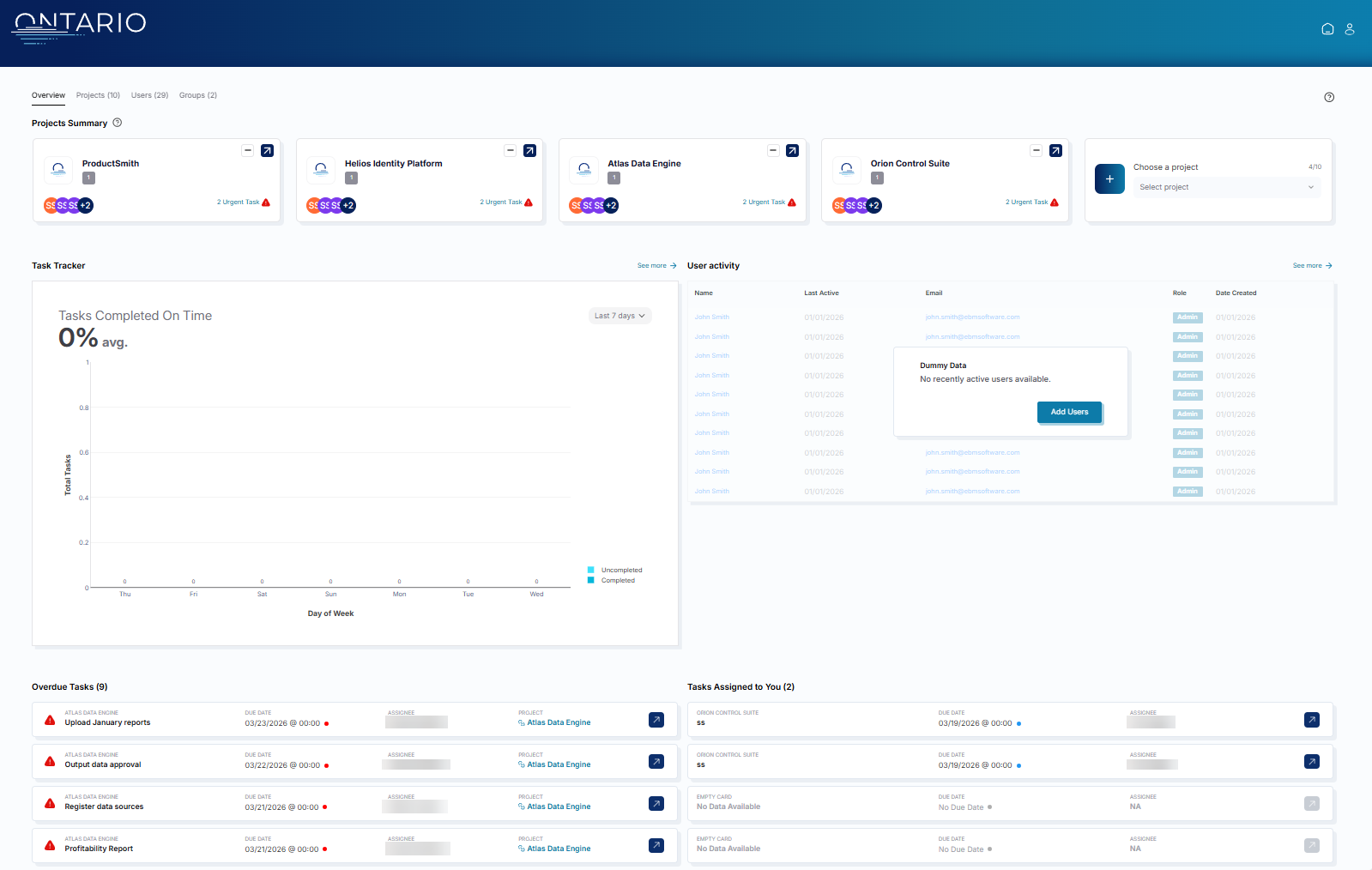This screenshot has width=1372, height=870.
Task: Click the Projects Summary info icon
Action: click(x=118, y=123)
